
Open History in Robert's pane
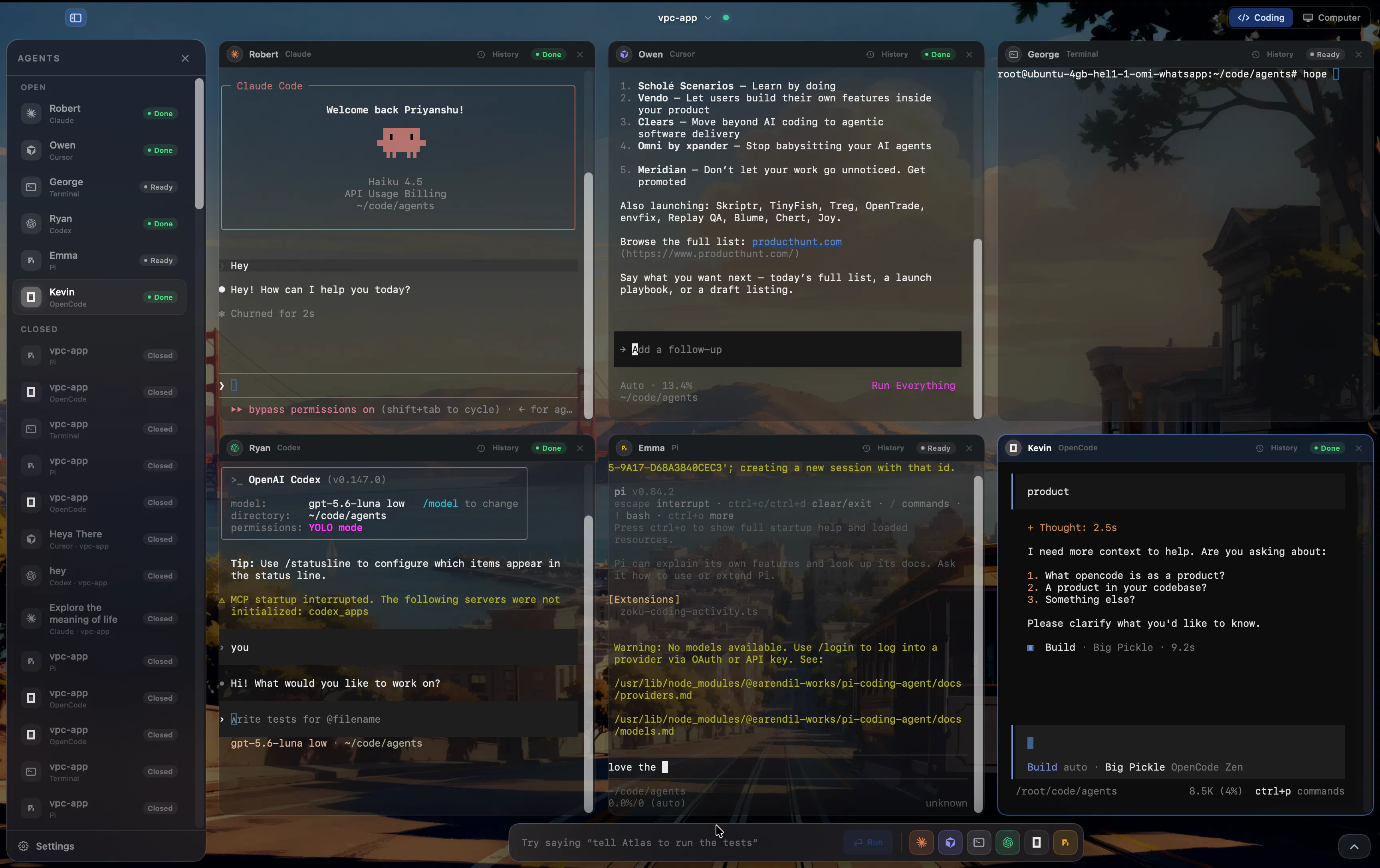click(x=498, y=54)
